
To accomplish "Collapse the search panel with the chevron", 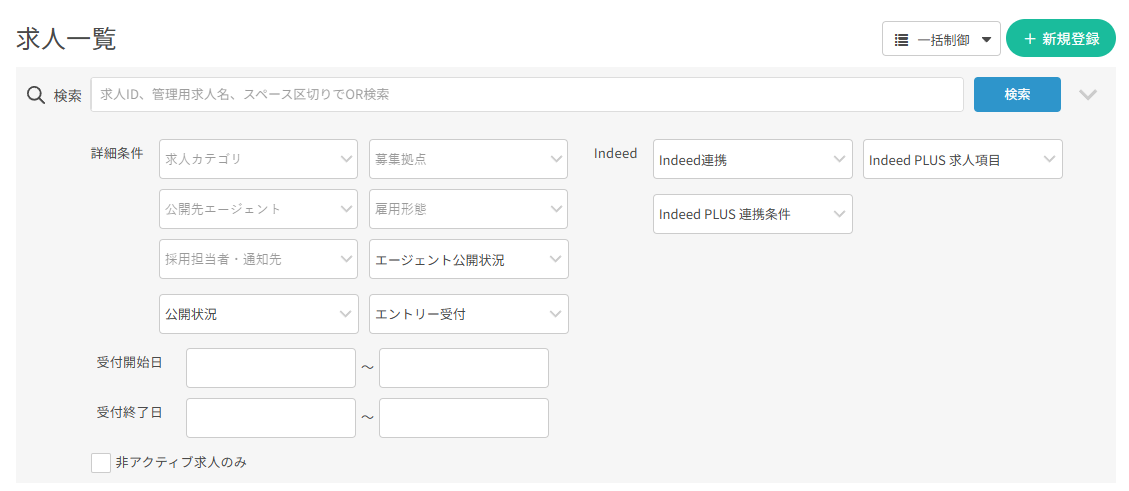I will (x=1088, y=95).
